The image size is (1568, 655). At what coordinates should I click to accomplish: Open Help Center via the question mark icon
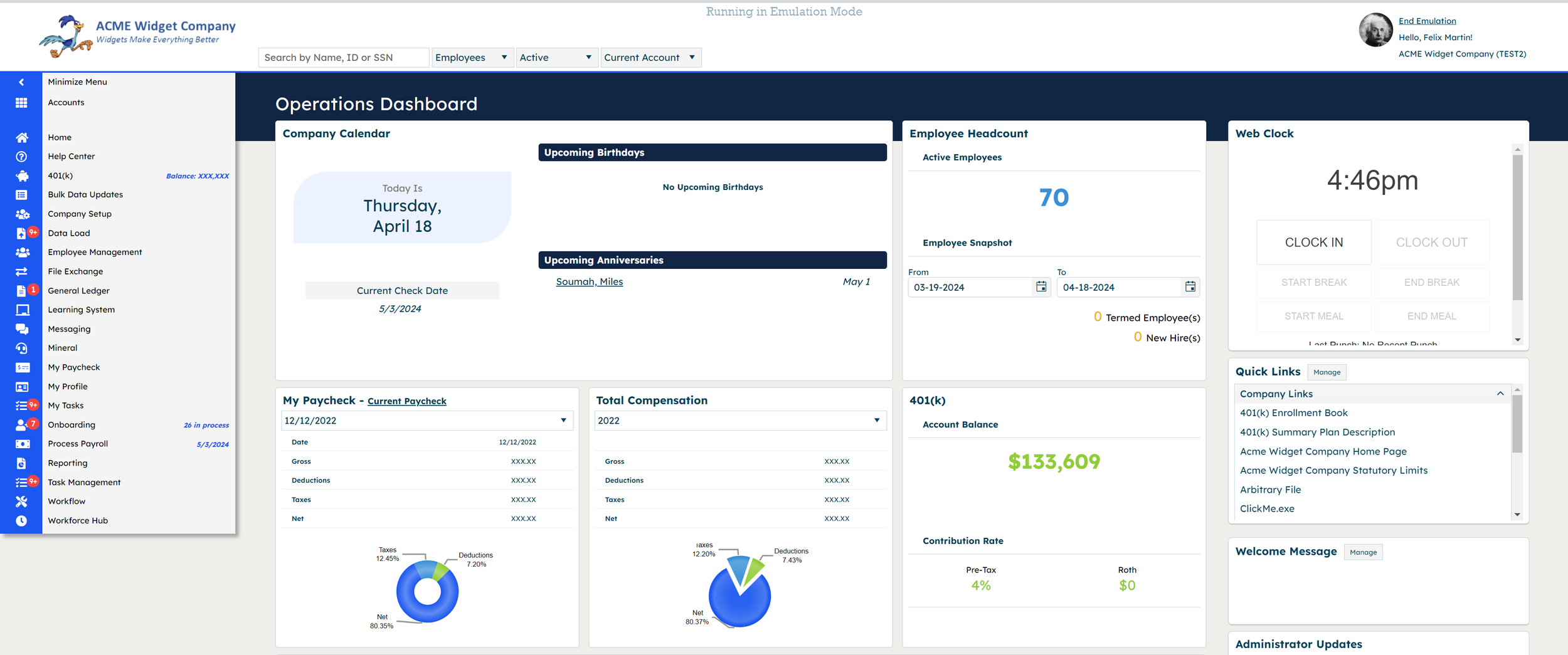coord(22,156)
